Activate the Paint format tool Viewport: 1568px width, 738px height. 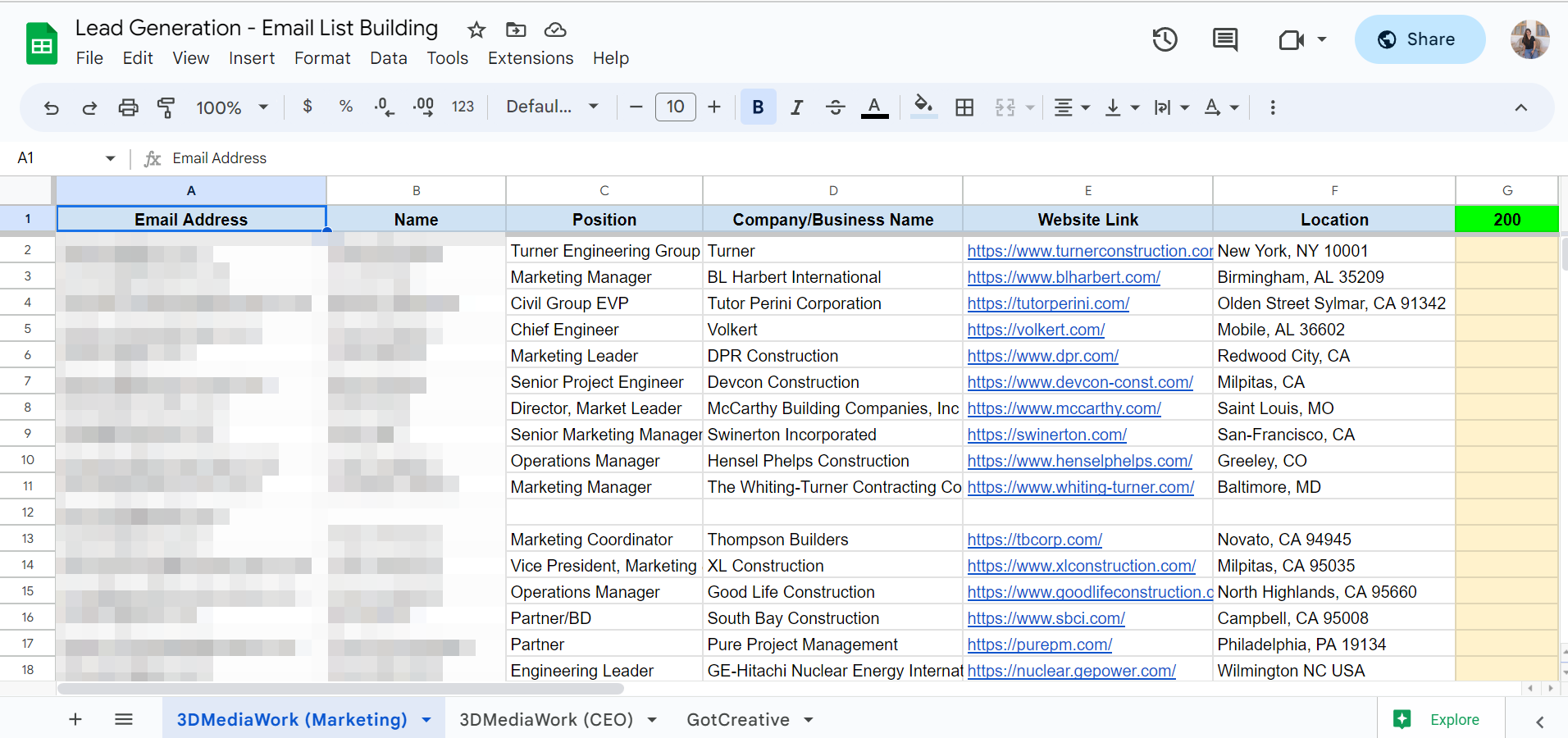pyautogui.click(x=166, y=107)
